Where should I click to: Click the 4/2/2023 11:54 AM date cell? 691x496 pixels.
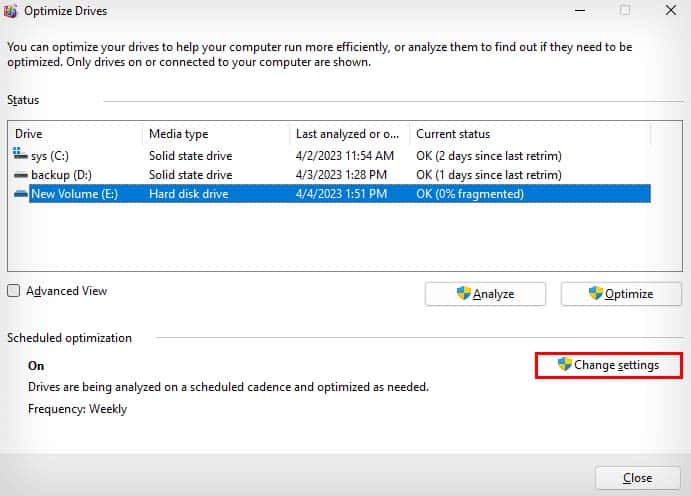345,156
